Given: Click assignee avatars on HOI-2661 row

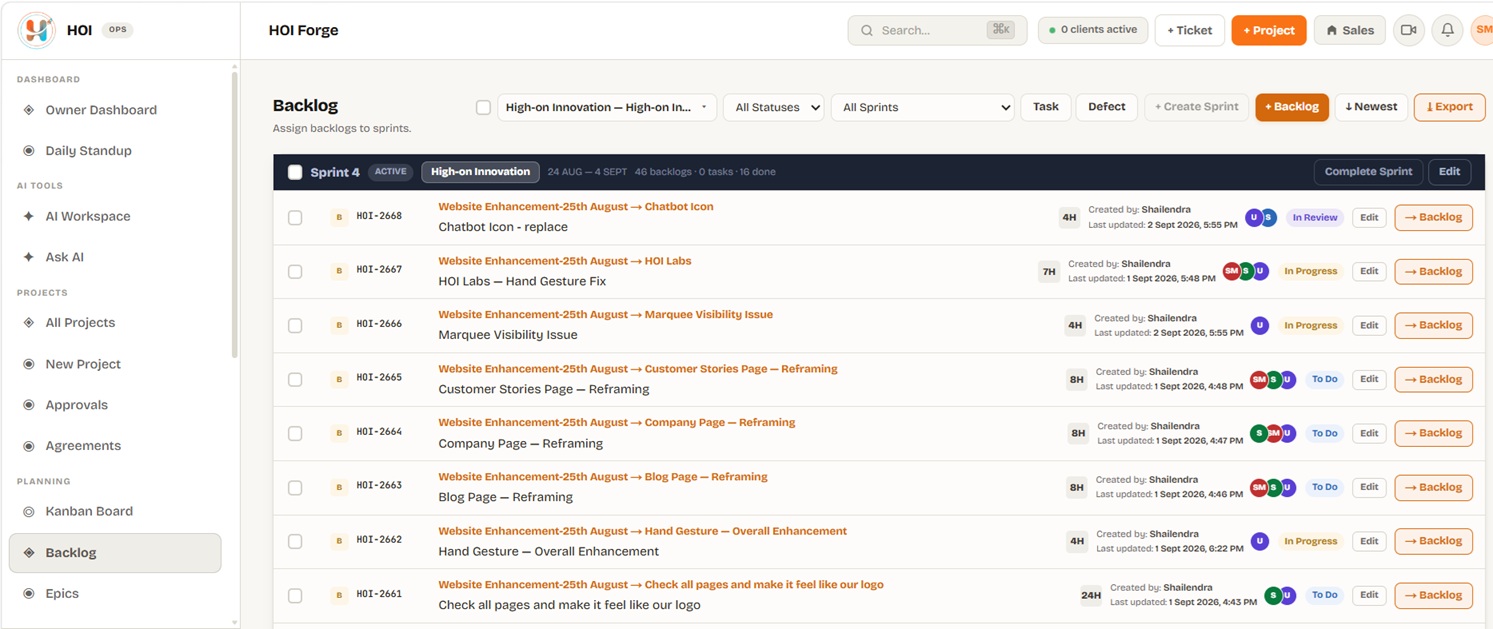Looking at the screenshot, I should [x=1280, y=595].
